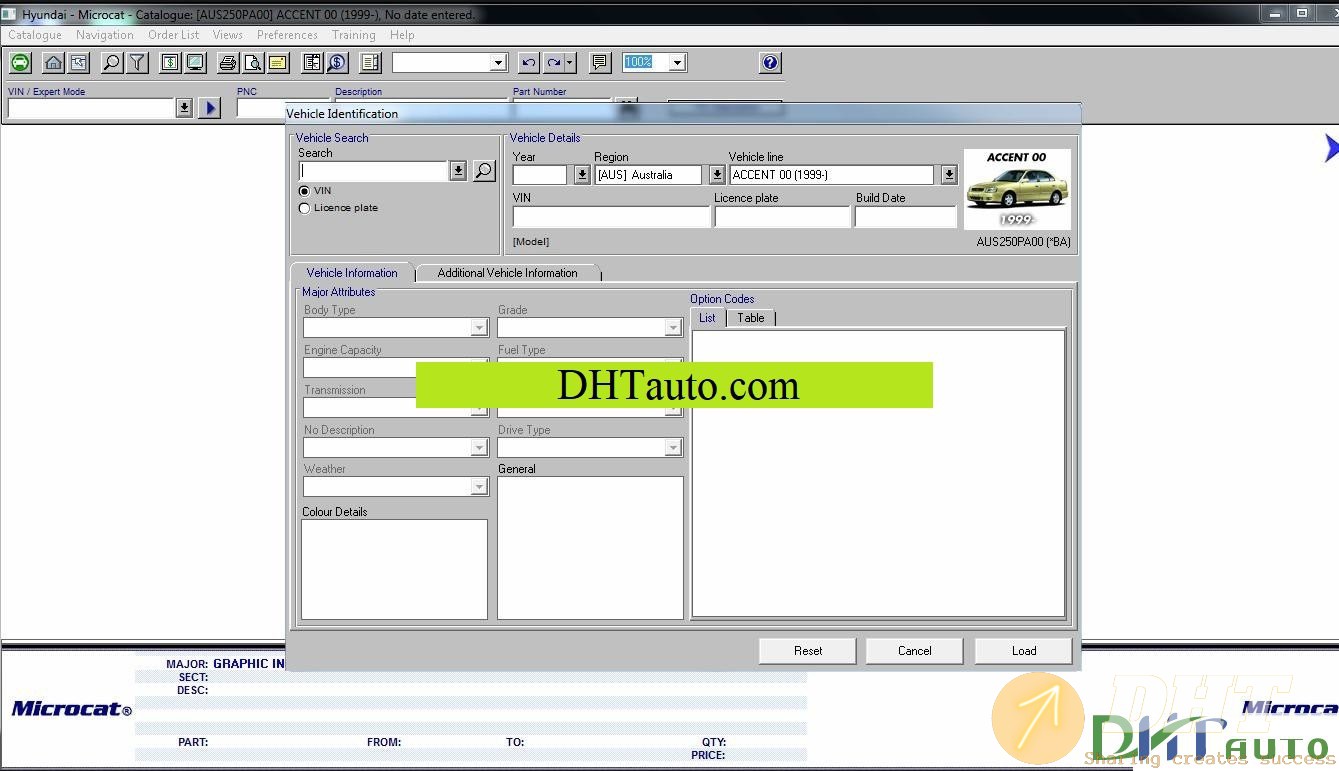Open the Year dropdown
The width and height of the screenshot is (1339, 771).
click(x=582, y=175)
